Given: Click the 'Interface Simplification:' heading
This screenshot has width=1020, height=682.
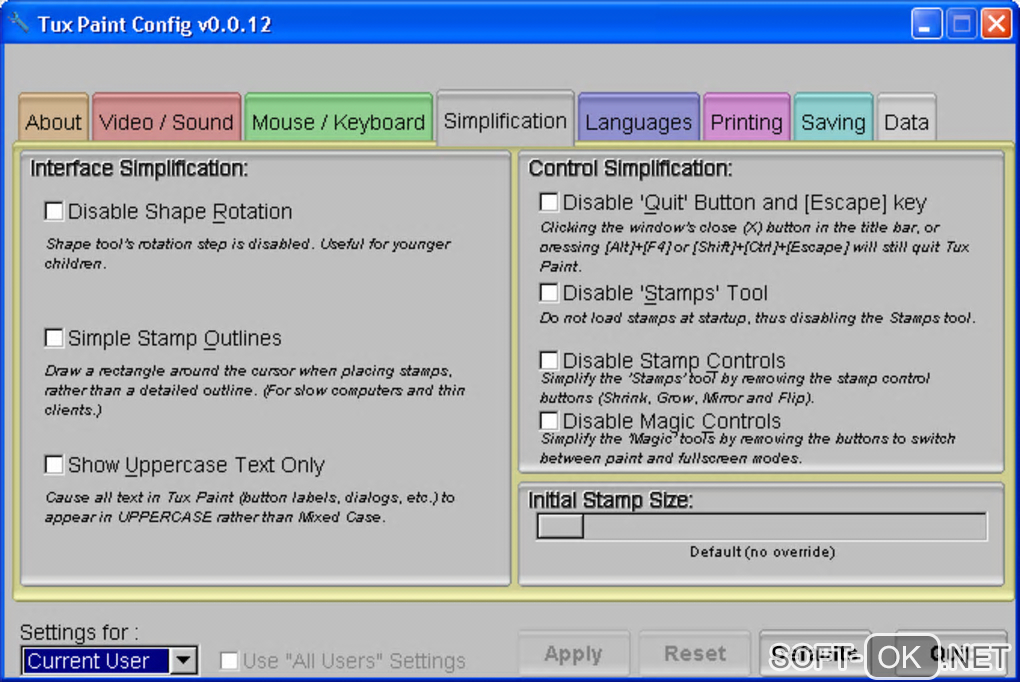Looking at the screenshot, I should pyautogui.click(x=139, y=169).
